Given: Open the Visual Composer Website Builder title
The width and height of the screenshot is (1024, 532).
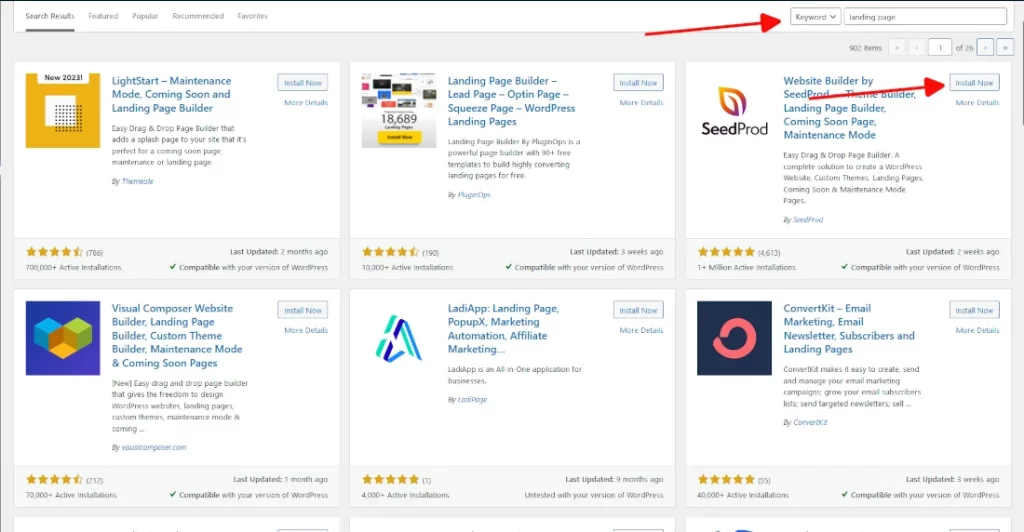Looking at the screenshot, I should tap(177, 336).
